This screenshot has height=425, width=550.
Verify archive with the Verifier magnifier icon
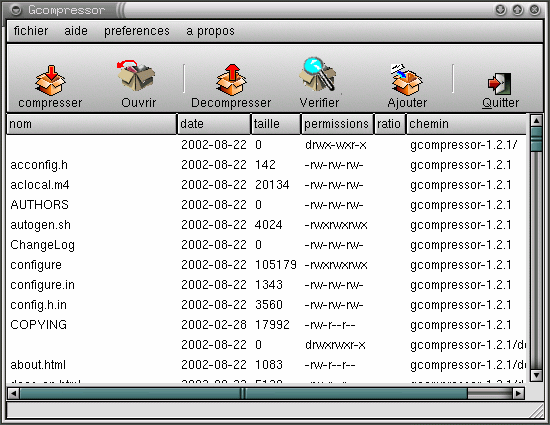[318, 75]
